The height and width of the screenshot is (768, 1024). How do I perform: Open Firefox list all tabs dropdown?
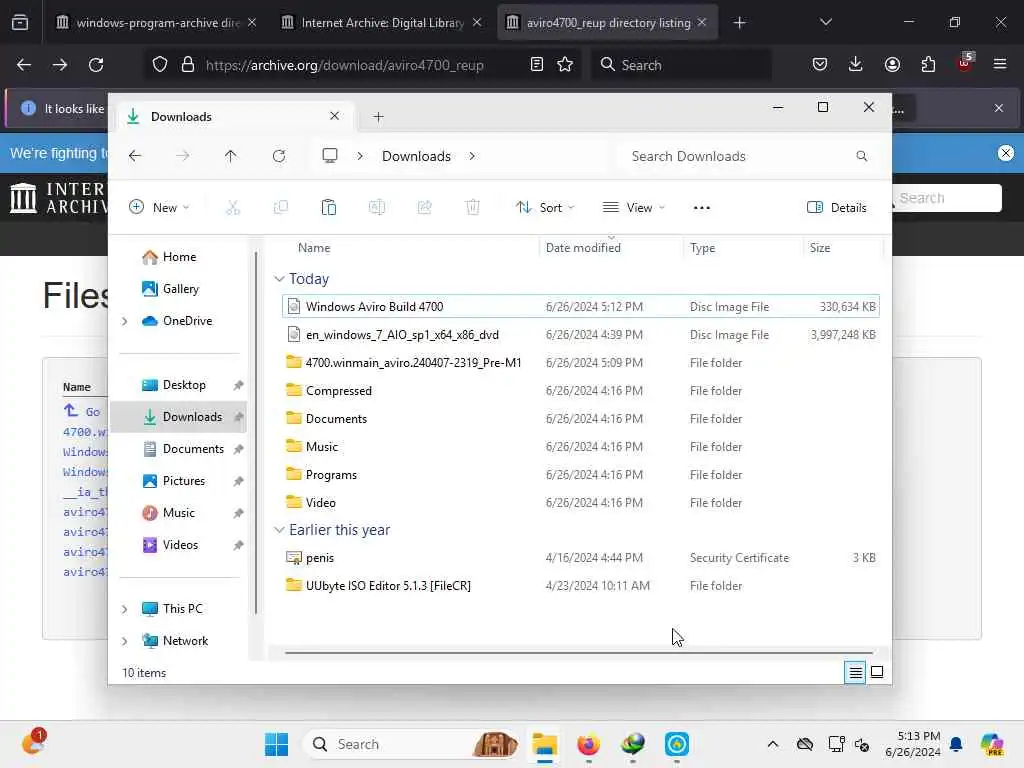825,22
